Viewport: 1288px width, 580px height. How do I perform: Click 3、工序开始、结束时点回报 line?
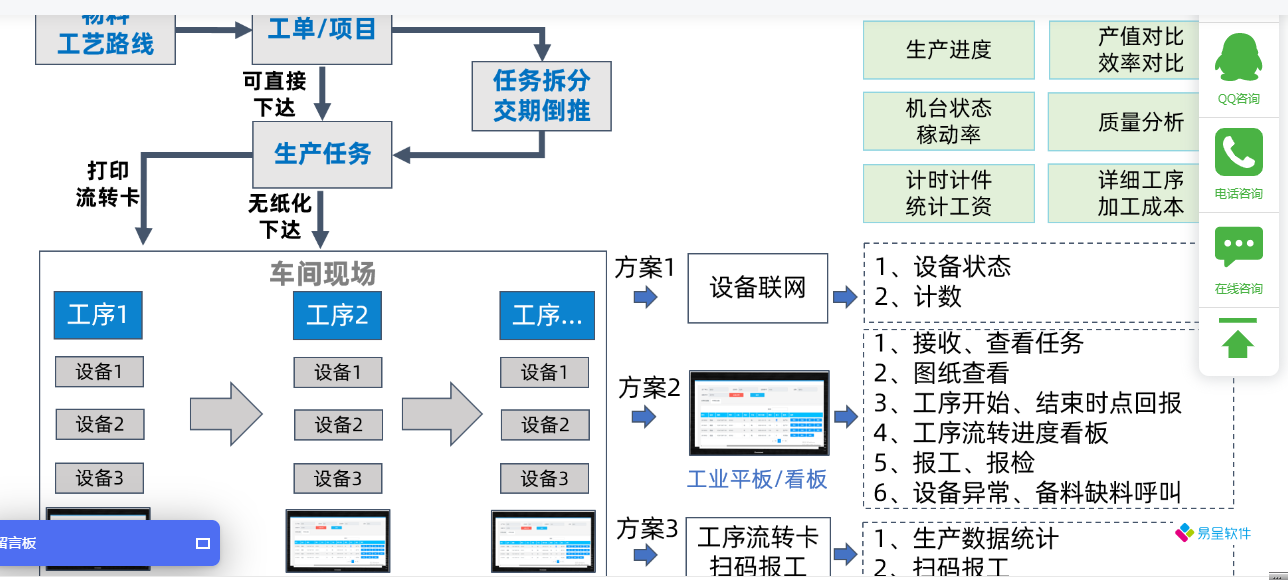tap(1027, 403)
